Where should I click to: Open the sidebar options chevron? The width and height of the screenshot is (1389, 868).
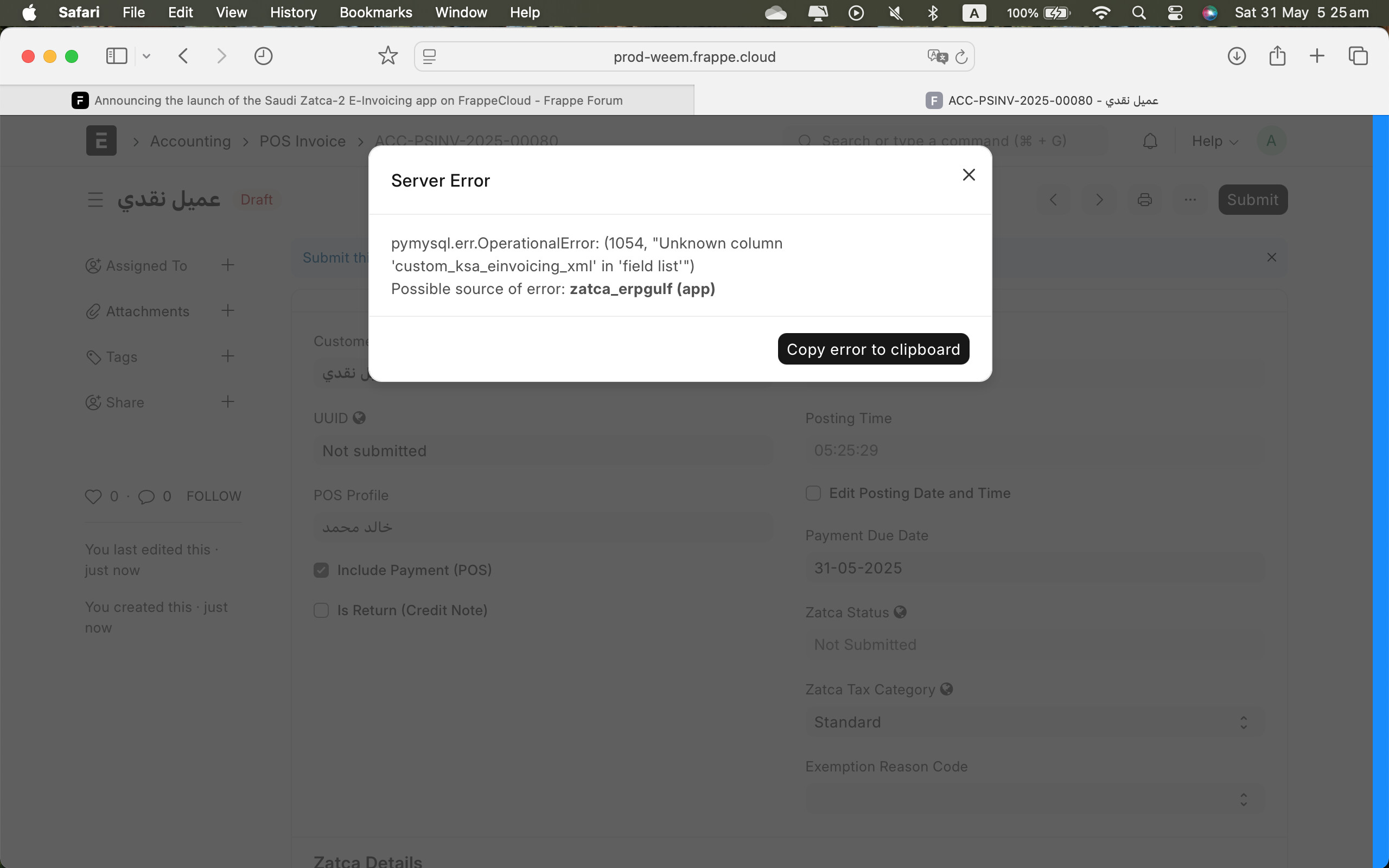(146, 56)
